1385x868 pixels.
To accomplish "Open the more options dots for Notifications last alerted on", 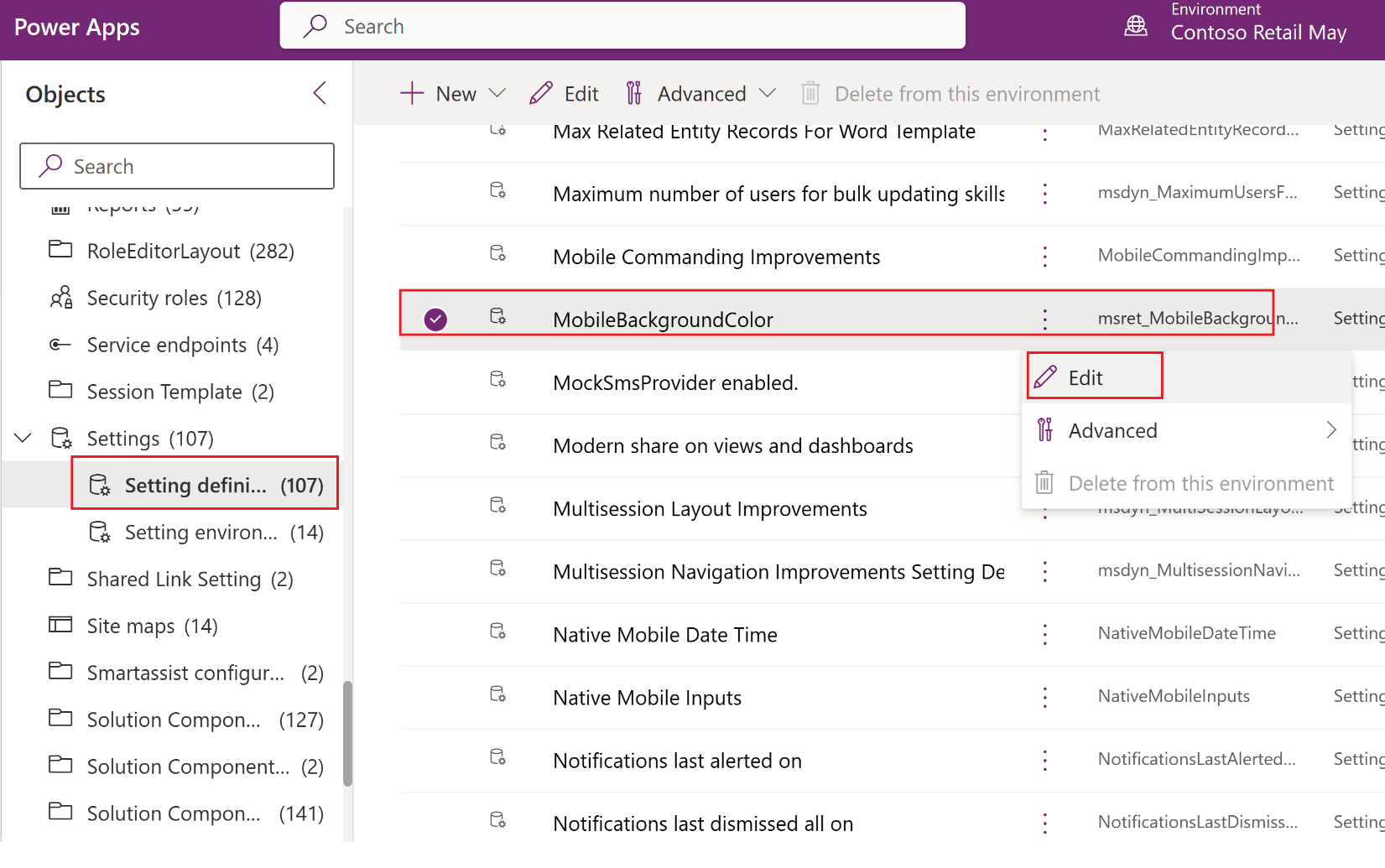I will [1044, 760].
